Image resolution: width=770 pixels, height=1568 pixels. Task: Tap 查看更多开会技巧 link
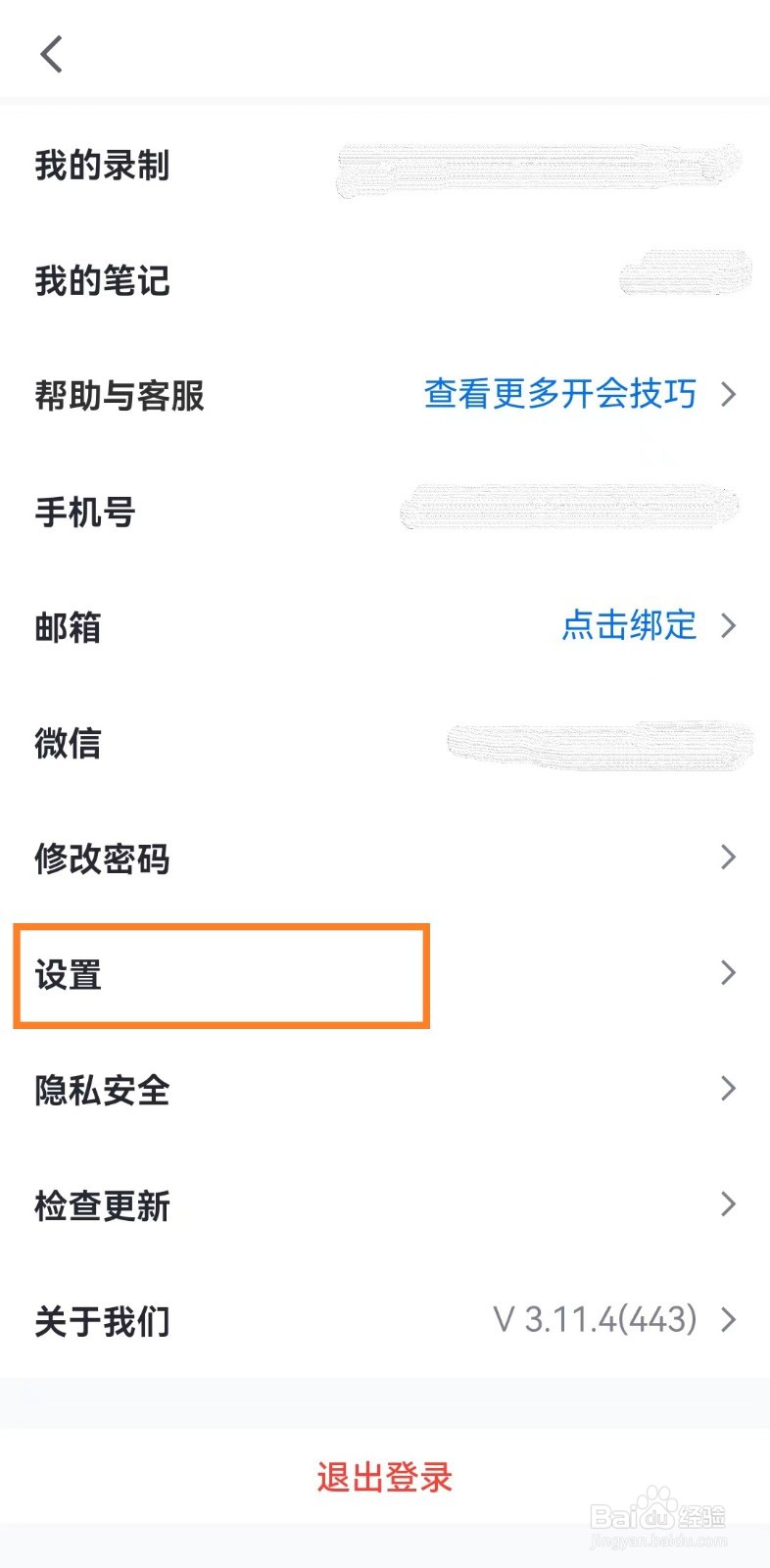(x=558, y=395)
